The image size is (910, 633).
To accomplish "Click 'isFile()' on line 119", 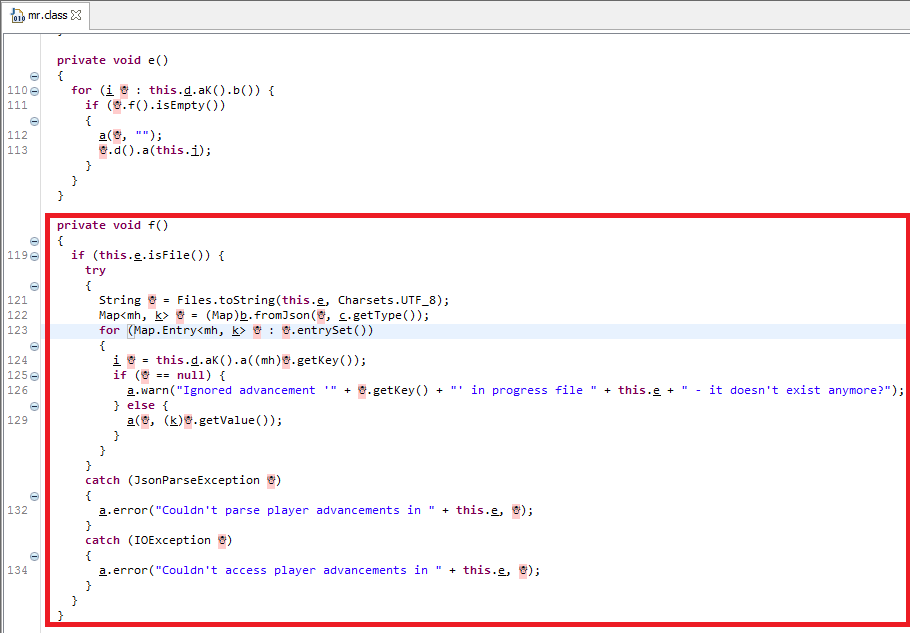I will 176,255.
